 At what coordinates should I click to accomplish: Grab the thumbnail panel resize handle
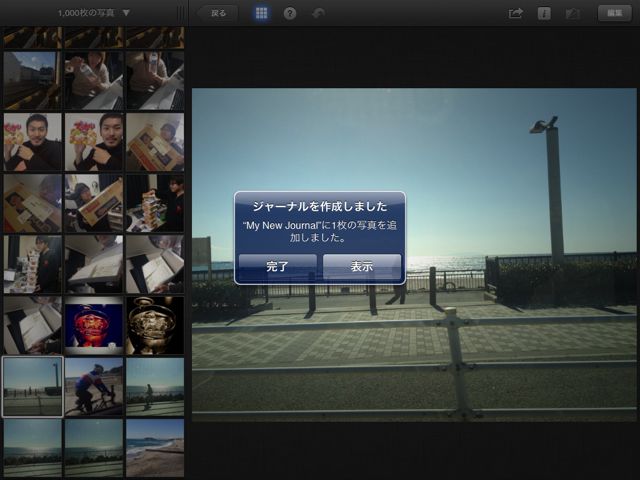pyautogui.click(x=182, y=13)
